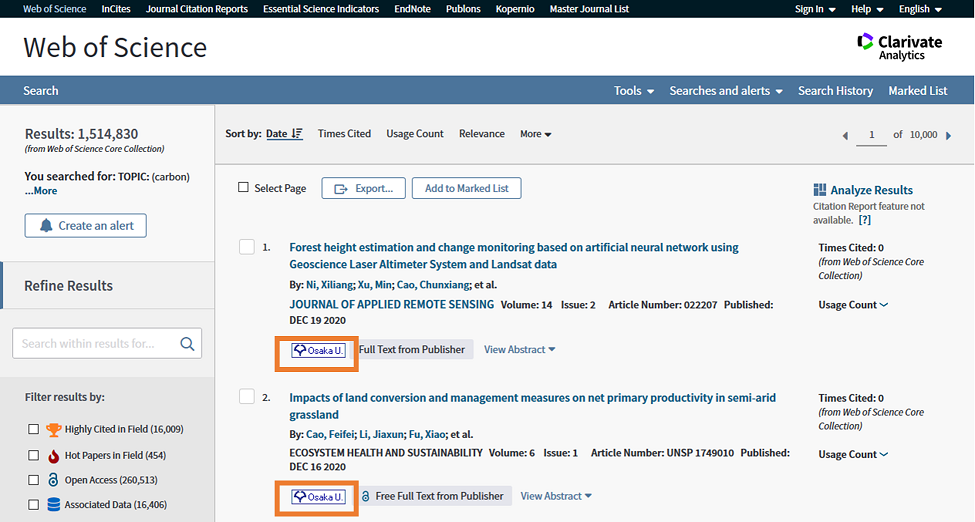Expand View Abstract for land conversion article

(x=556, y=496)
